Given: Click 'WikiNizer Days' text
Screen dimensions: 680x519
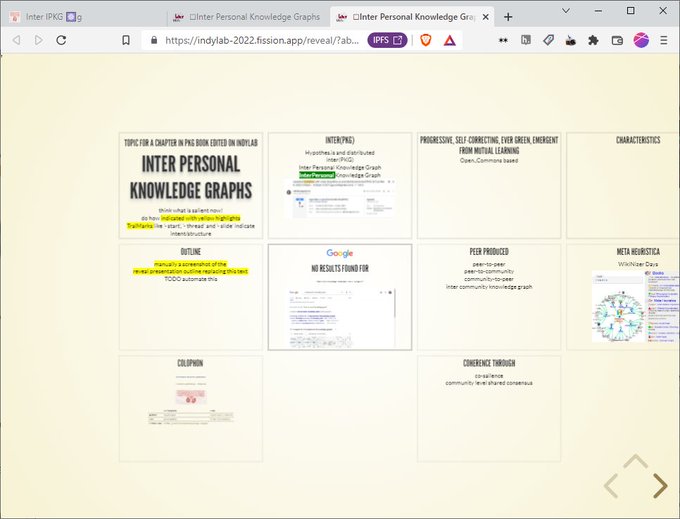Looking at the screenshot, I should [x=638, y=264].
